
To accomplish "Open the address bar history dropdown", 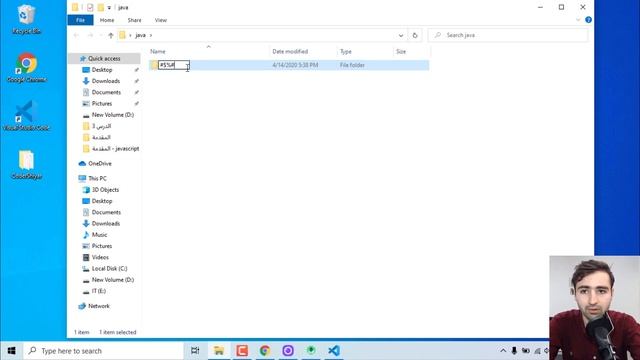I will tap(401, 36).
